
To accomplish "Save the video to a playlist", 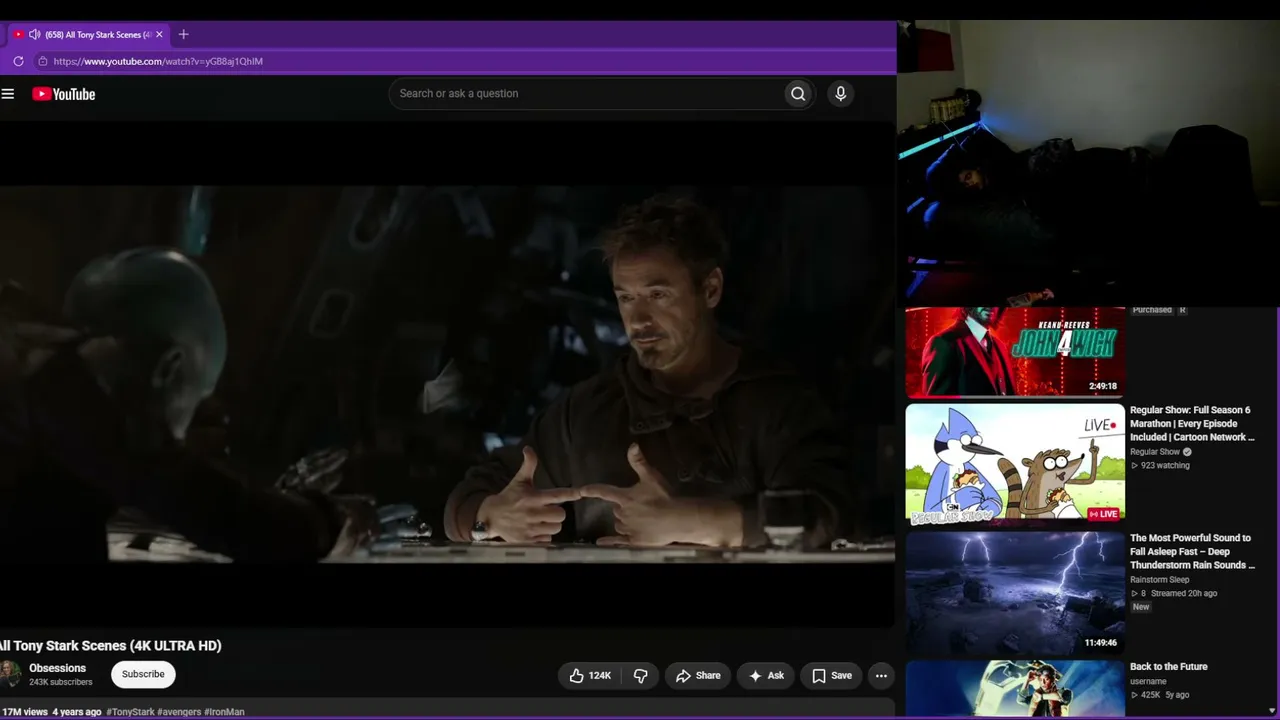I will click(x=832, y=676).
